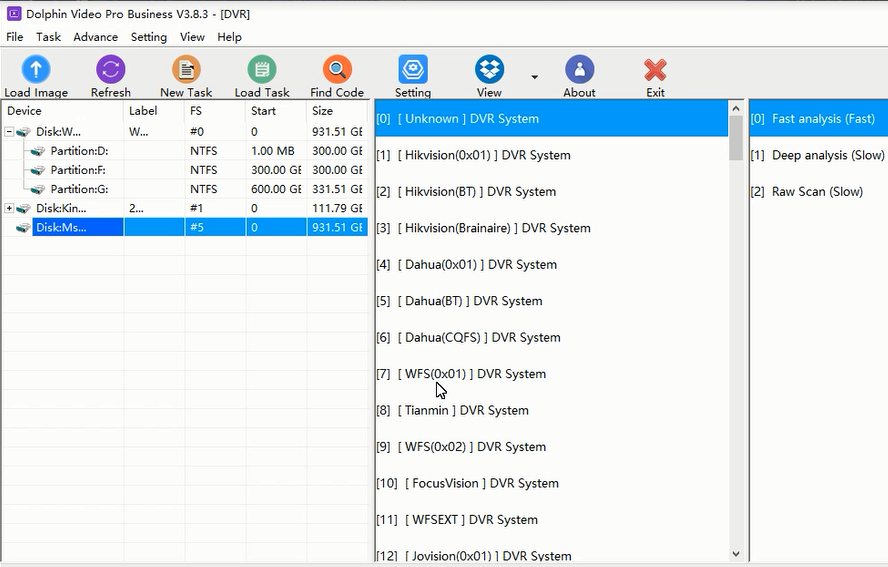
Task: Select the Partition:F: tree row
Action: click(x=185, y=170)
